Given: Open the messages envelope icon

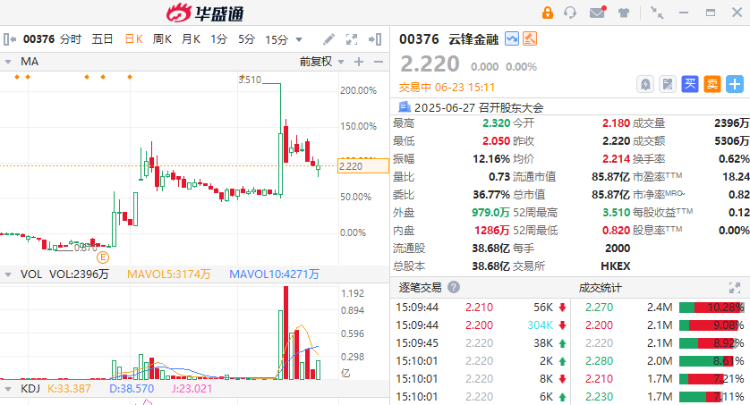Looking at the screenshot, I should (597, 12).
